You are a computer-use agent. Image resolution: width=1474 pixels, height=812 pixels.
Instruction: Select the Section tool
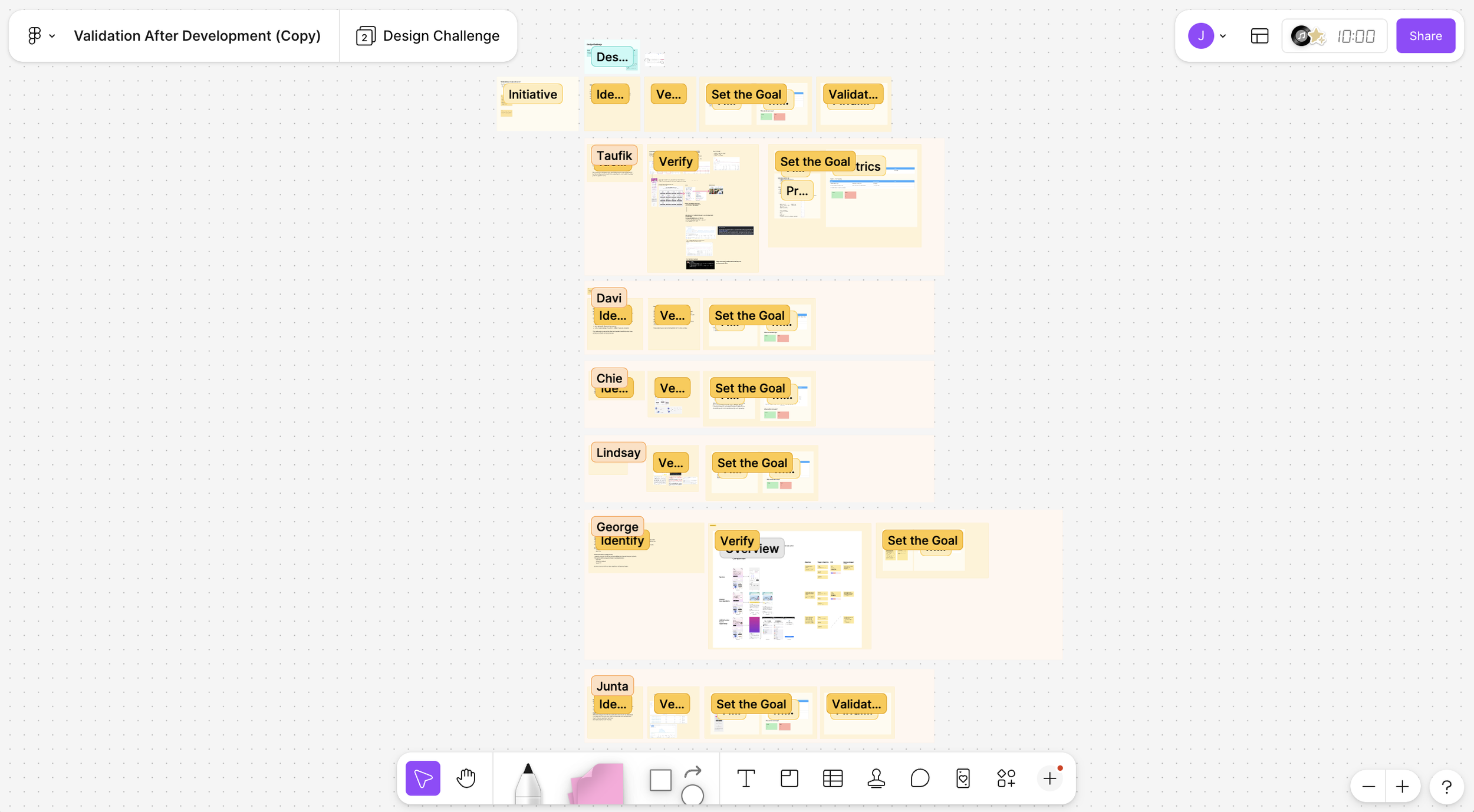click(789, 778)
